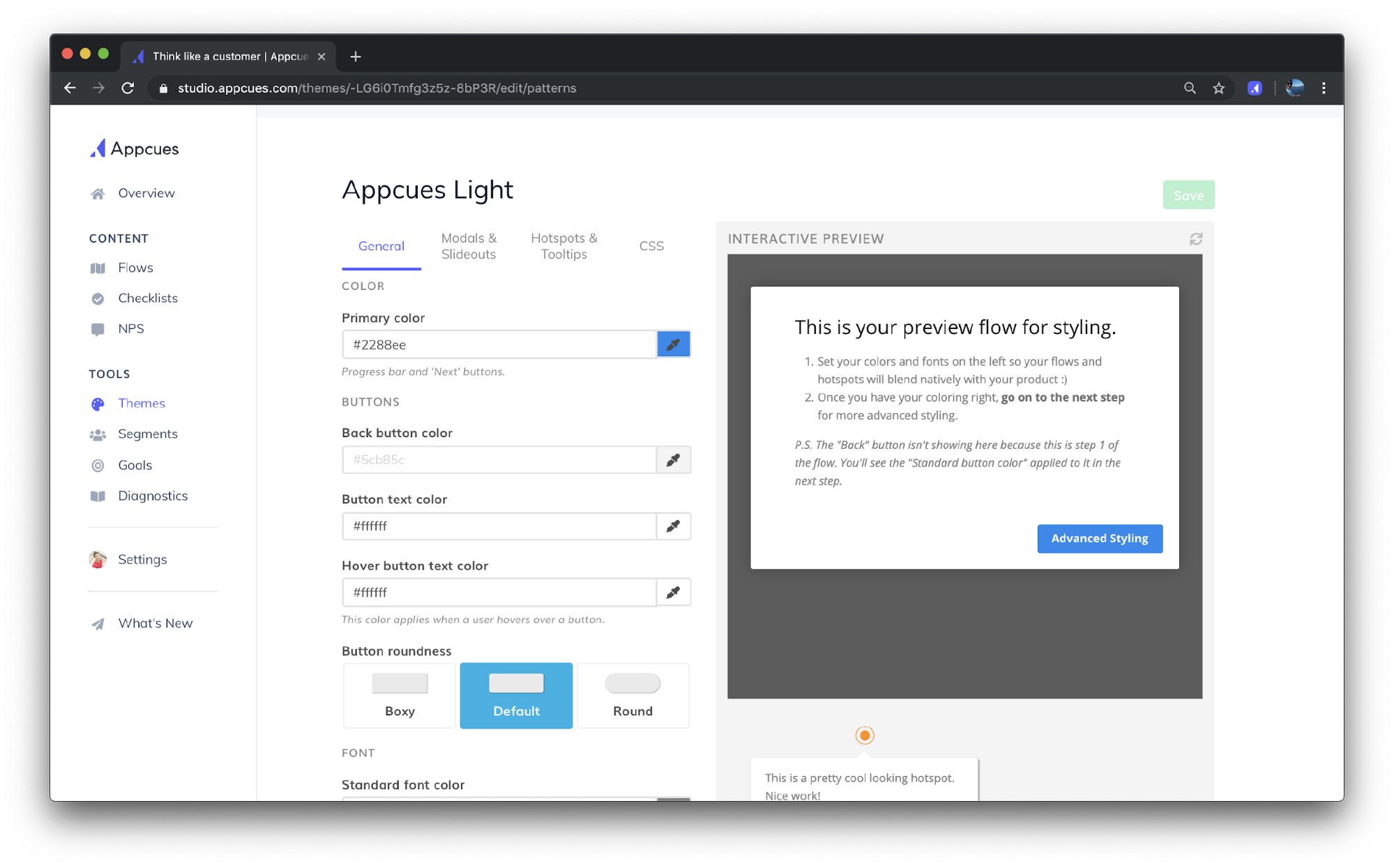Refresh the interactive preview
Screen dimensions: 1394x868
1196,239
